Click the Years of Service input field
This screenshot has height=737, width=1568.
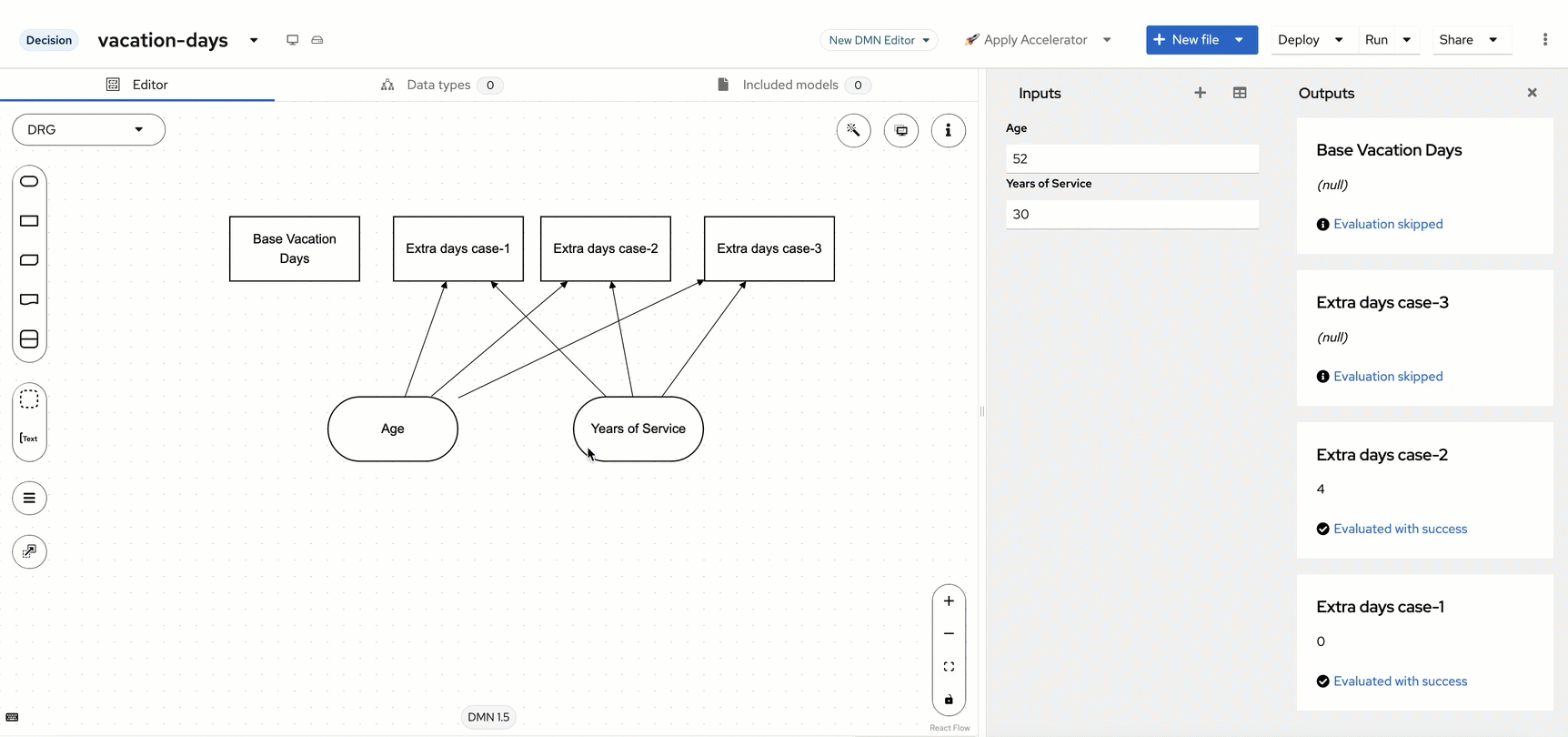coord(1131,215)
